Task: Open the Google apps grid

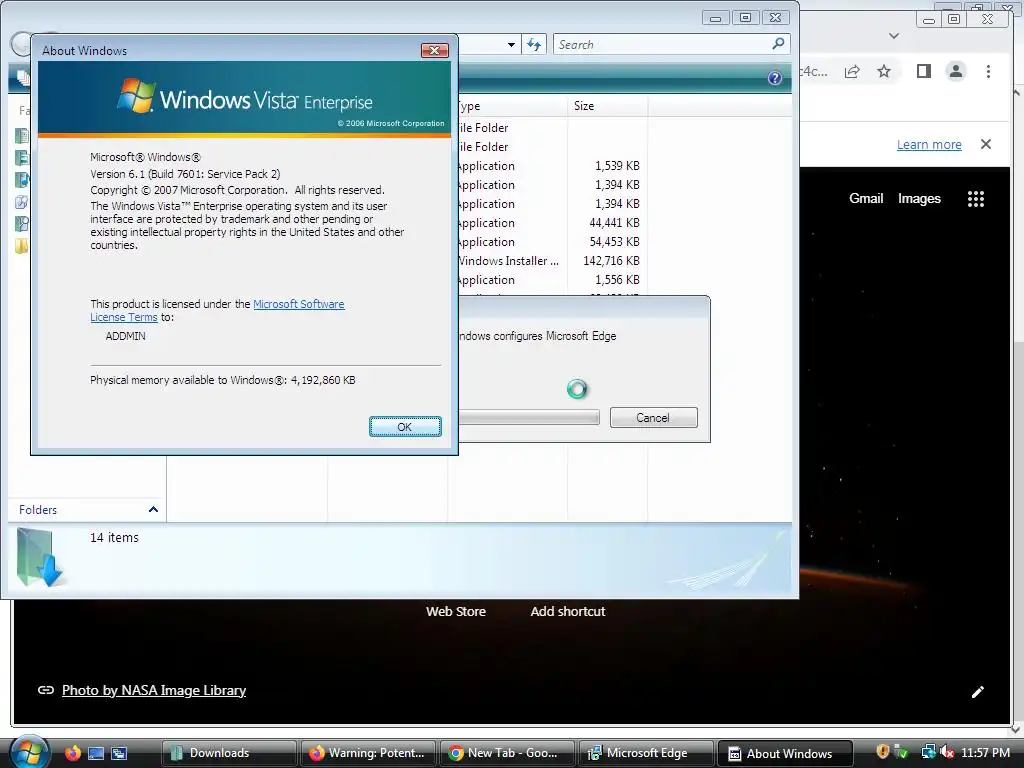Action: (x=976, y=199)
